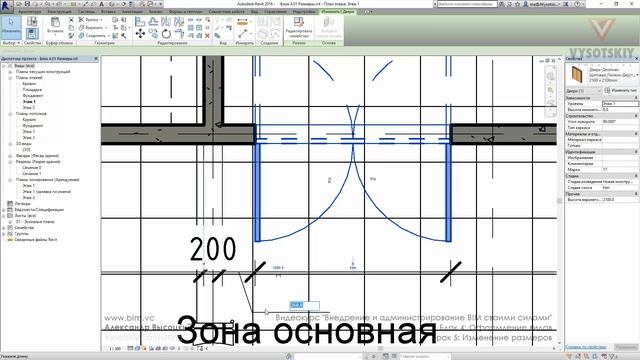This screenshot has width=640, height=360.
Task: Open the Аннотации ribbon tab
Action: click(132, 12)
